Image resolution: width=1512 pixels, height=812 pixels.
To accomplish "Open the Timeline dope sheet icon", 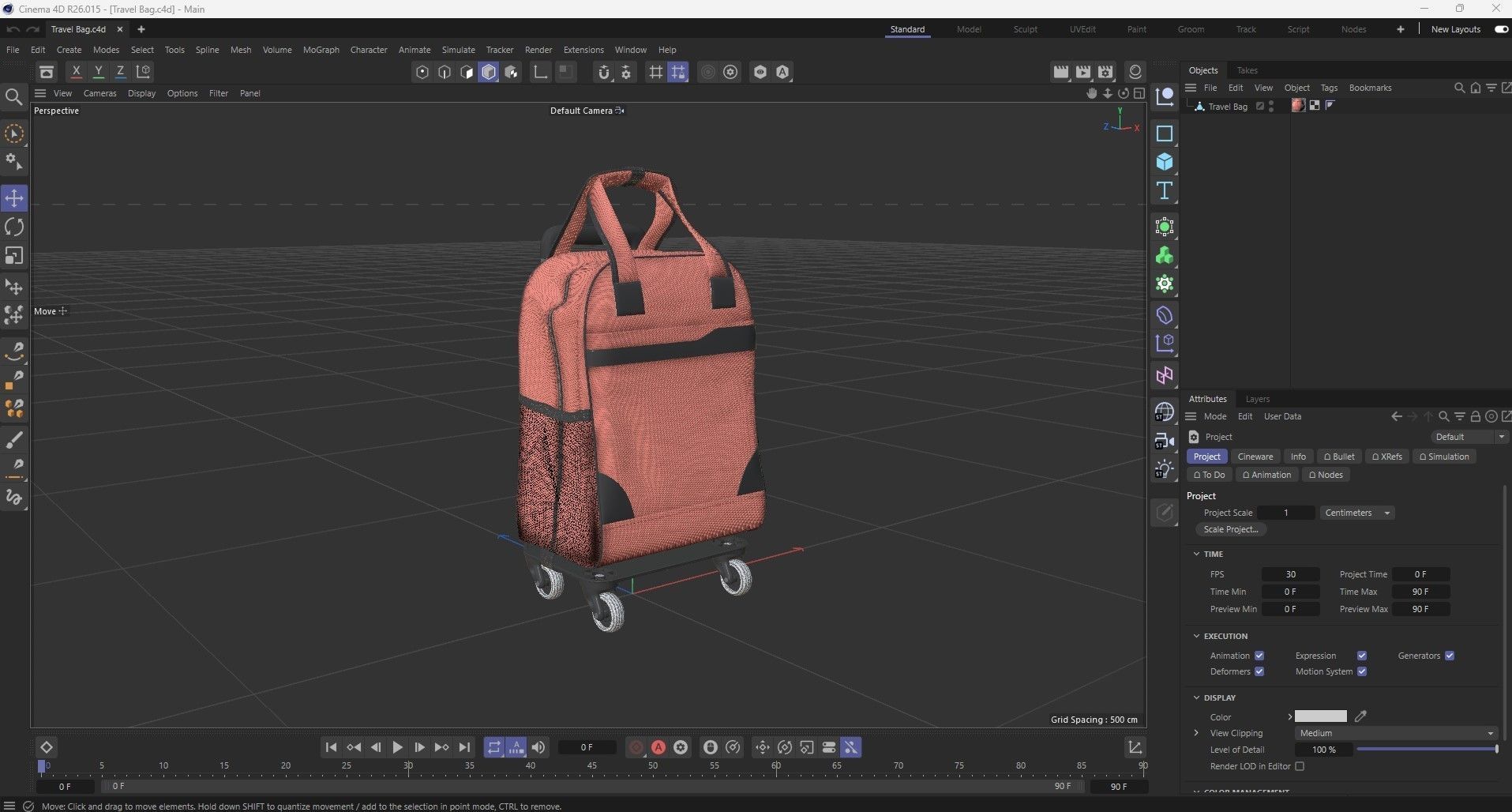I will tap(1135, 747).
